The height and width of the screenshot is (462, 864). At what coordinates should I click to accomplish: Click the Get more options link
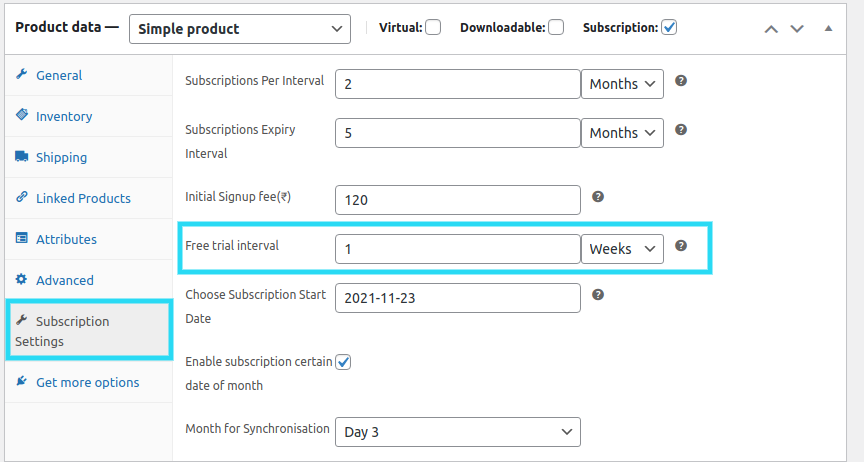(x=88, y=383)
